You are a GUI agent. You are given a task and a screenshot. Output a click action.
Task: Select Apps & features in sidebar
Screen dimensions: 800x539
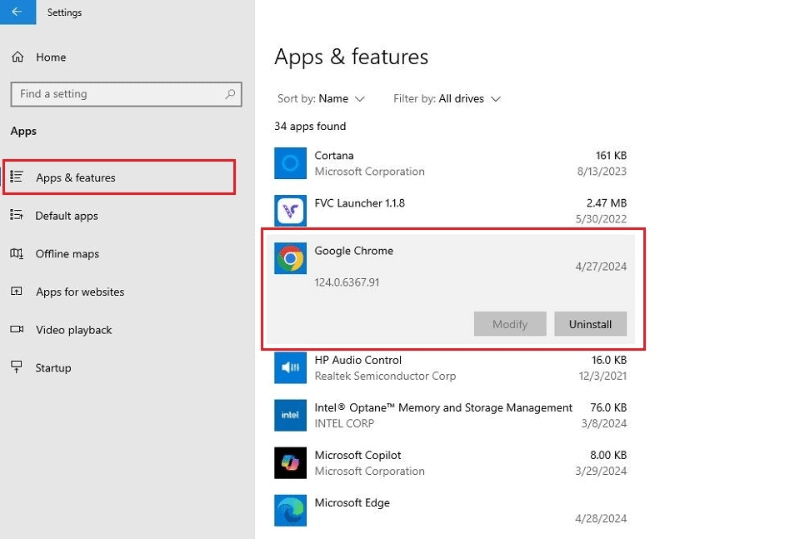coord(75,178)
